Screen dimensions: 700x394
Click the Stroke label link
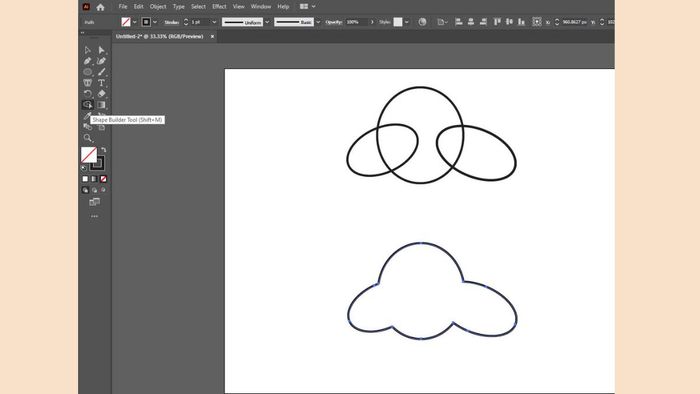171,22
